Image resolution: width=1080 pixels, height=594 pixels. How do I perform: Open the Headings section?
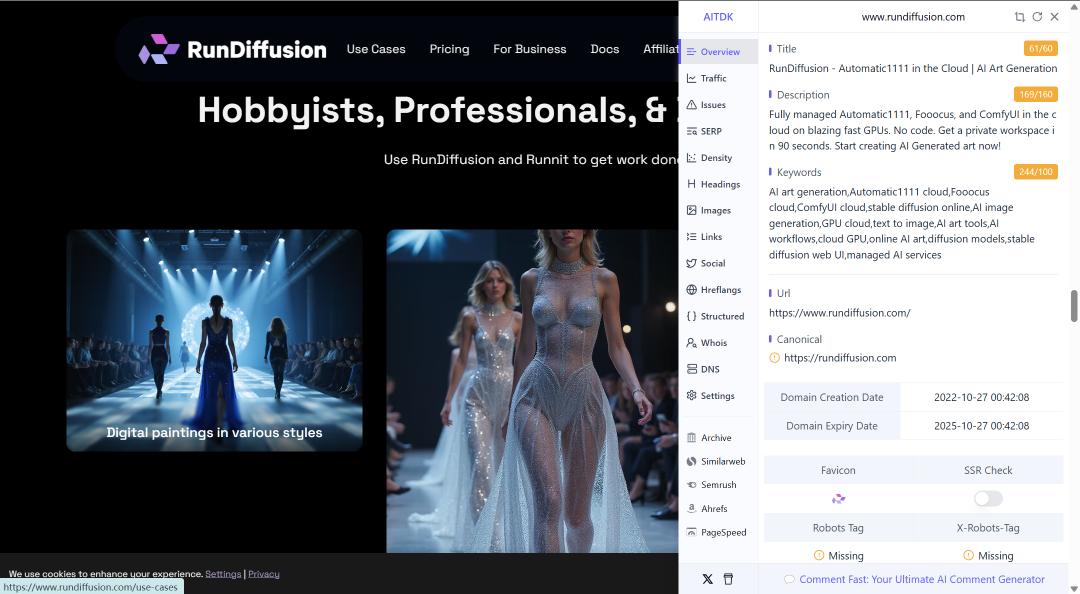point(718,184)
